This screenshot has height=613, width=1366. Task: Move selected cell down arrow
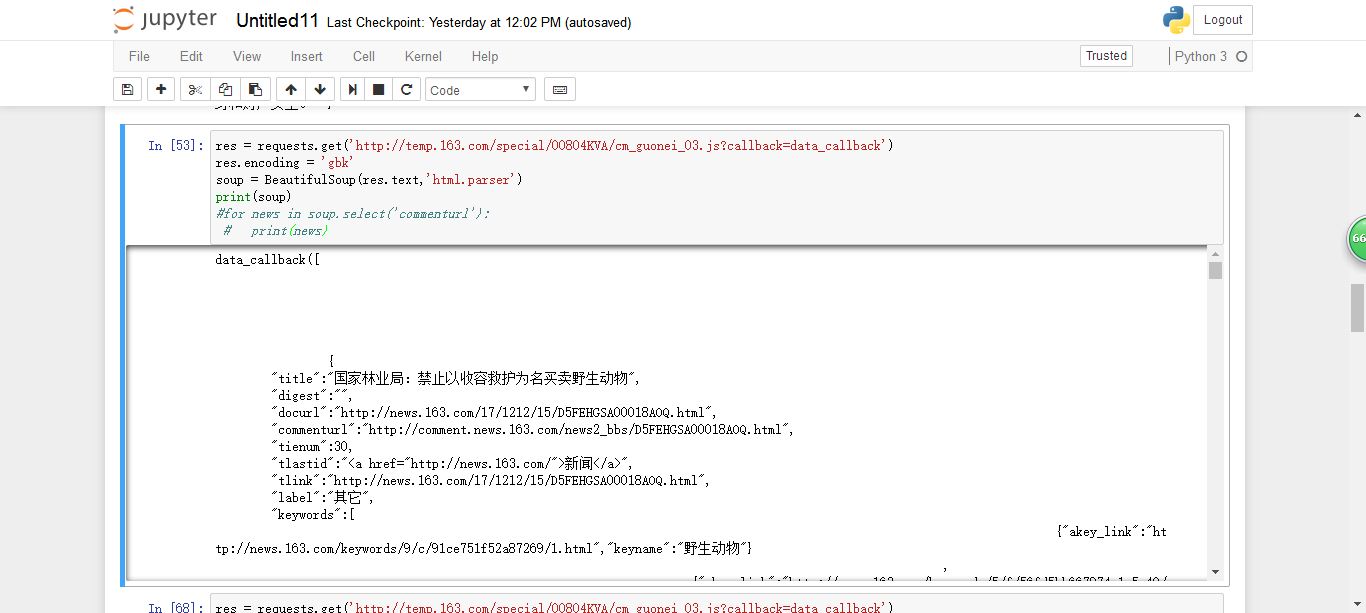[319, 90]
